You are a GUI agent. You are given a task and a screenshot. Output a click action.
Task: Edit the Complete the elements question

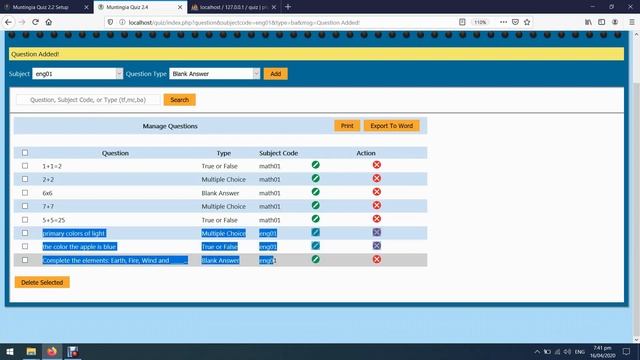316,259
